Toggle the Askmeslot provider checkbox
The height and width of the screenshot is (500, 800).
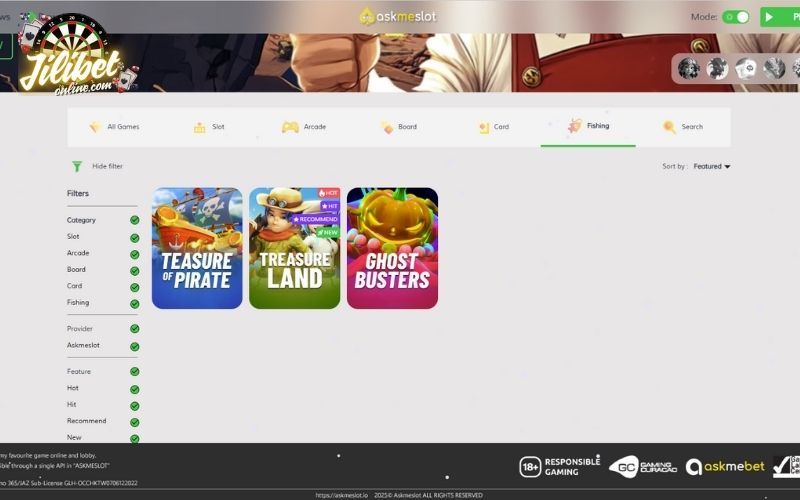[134, 345]
